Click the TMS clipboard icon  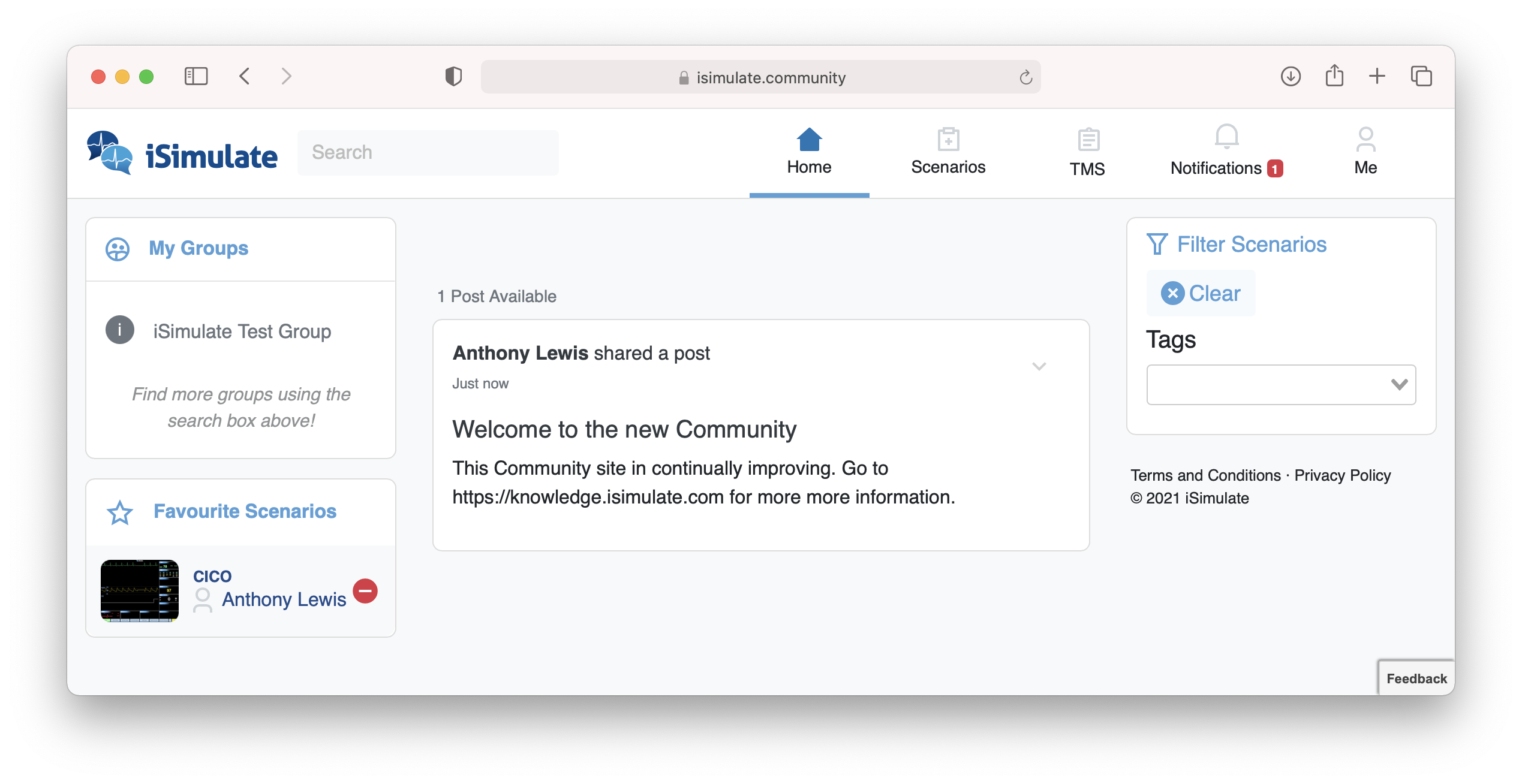(1087, 138)
